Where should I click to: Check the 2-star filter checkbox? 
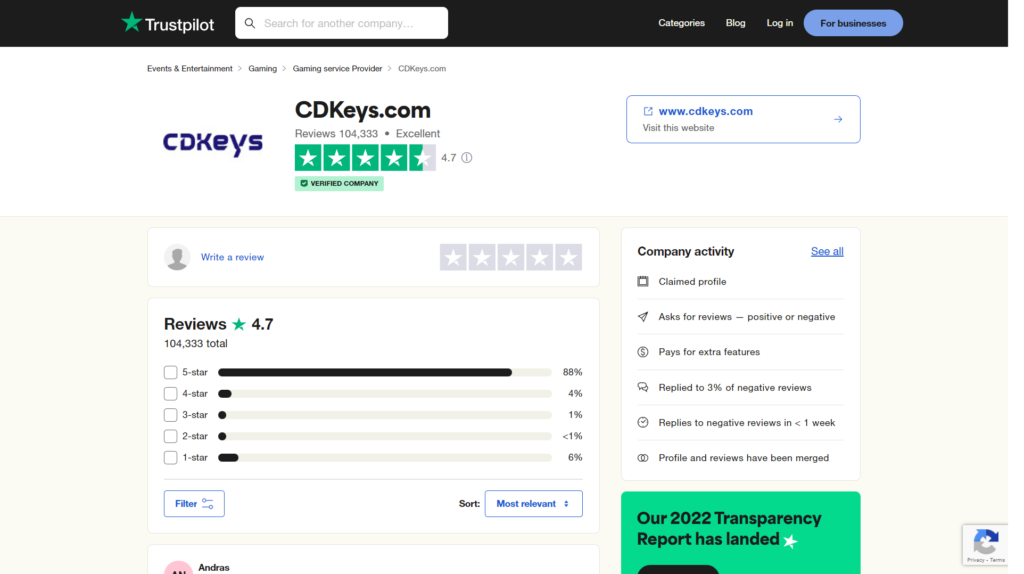pos(170,436)
